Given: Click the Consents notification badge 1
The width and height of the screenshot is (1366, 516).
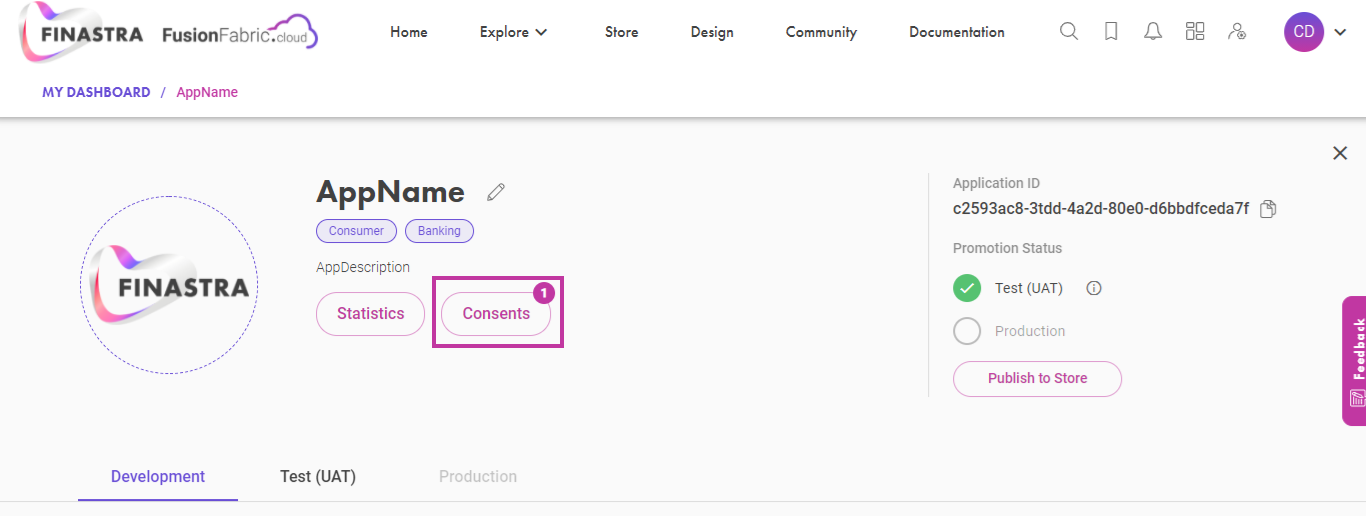Looking at the screenshot, I should (x=543, y=293).
